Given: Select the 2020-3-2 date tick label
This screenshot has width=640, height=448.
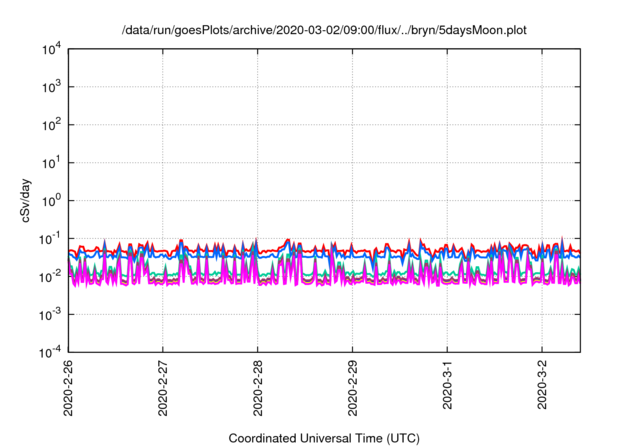Looking at the screenshot, I should (542, 385).
